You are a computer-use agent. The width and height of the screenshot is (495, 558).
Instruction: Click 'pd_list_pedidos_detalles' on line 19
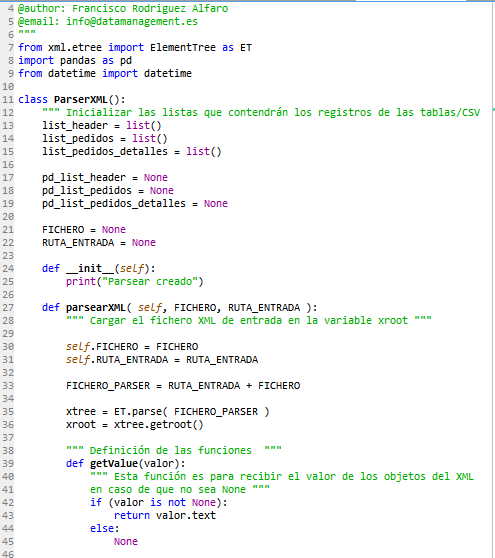114,204
